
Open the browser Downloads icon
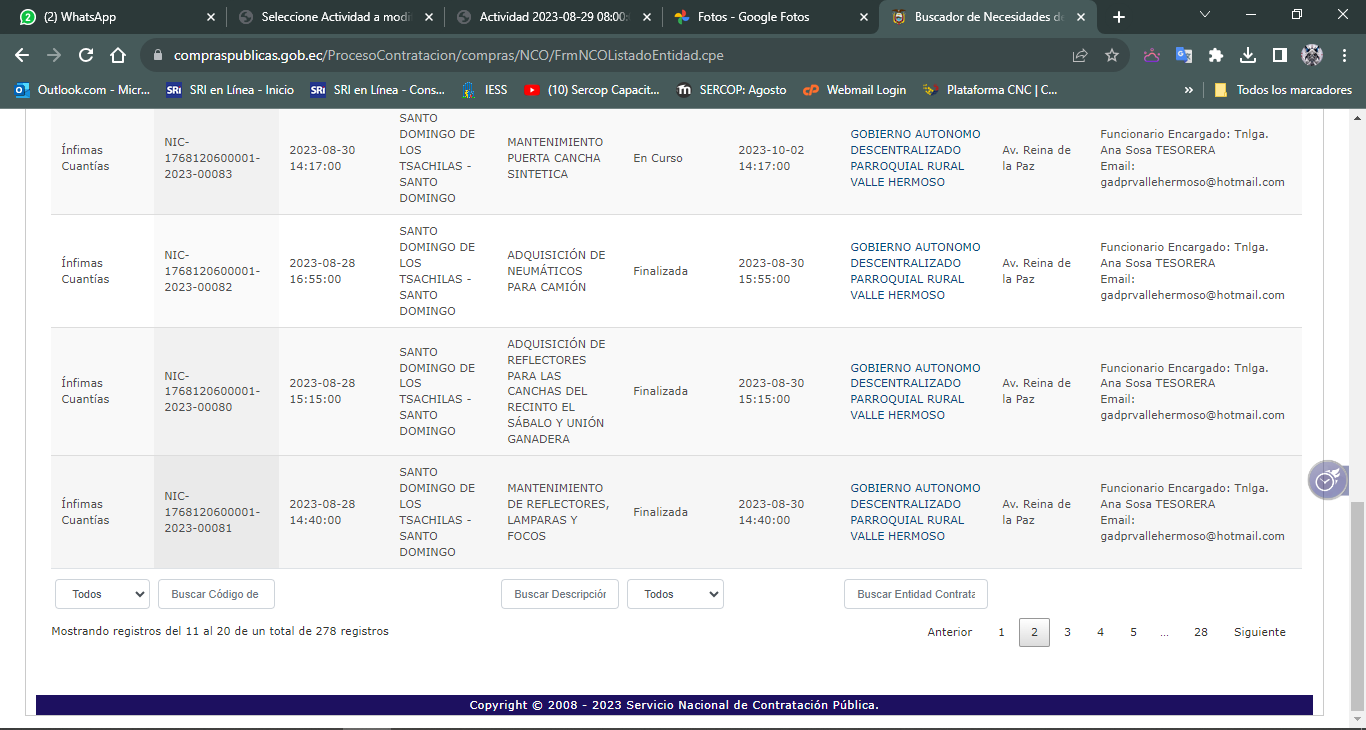(1248, 55)
